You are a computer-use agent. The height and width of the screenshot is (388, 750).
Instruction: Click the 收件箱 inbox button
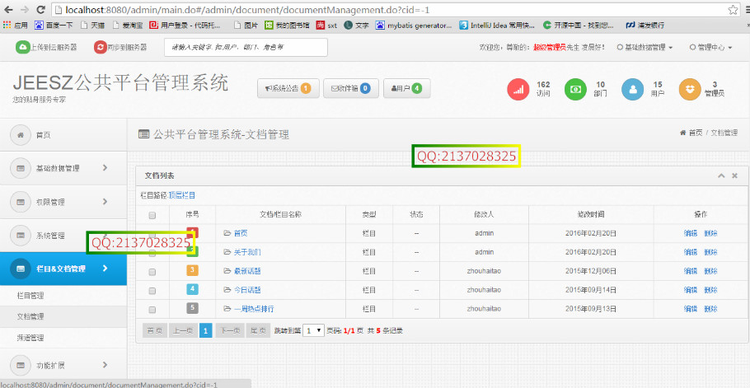351,89
